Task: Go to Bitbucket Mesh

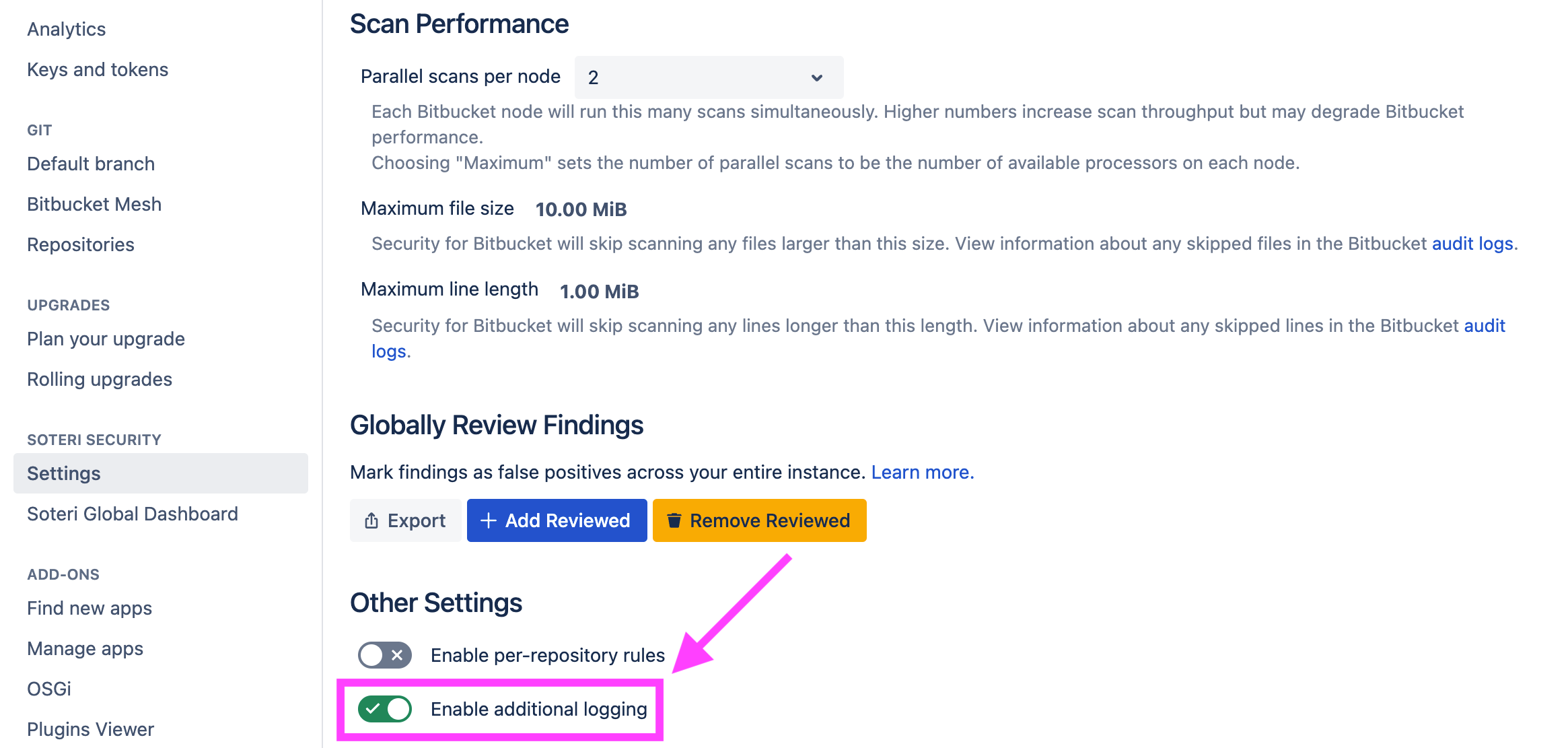Action: [x=94, y=203]
